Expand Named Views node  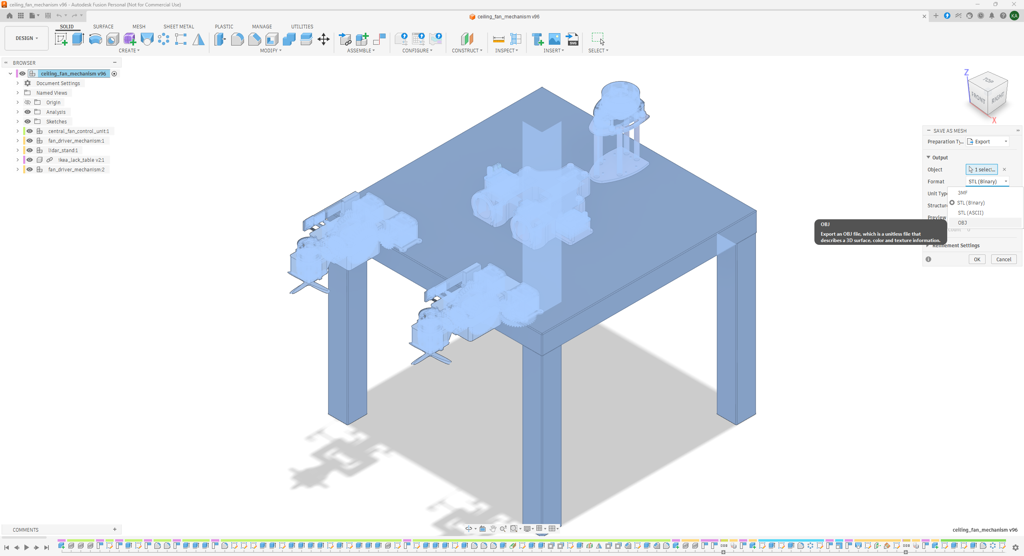coord(18,93)
